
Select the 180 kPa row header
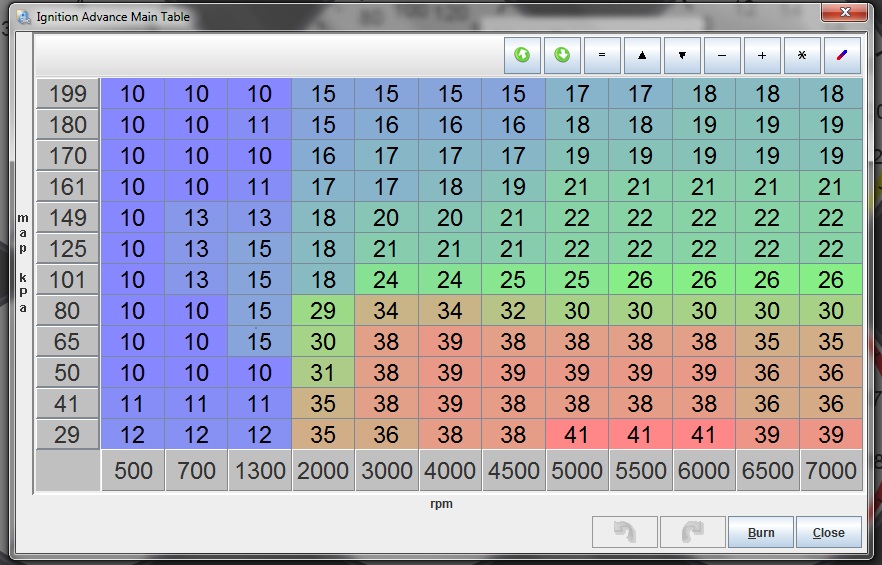click(x=68, y=124)
